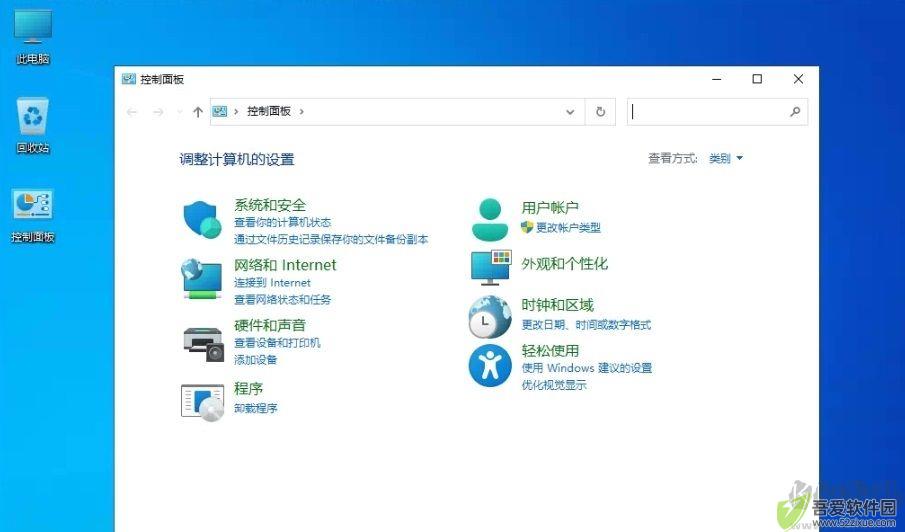Expand chevron after 控制面板 in address bar
905x532 pixels.
(301, 111)
